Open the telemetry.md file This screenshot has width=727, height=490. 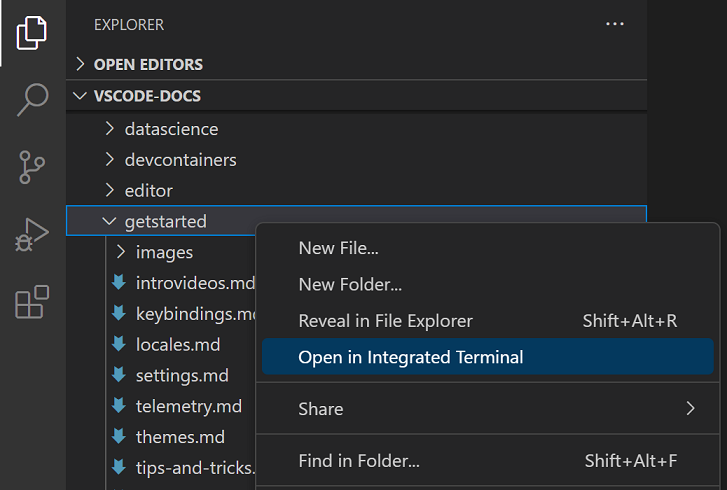188,406
